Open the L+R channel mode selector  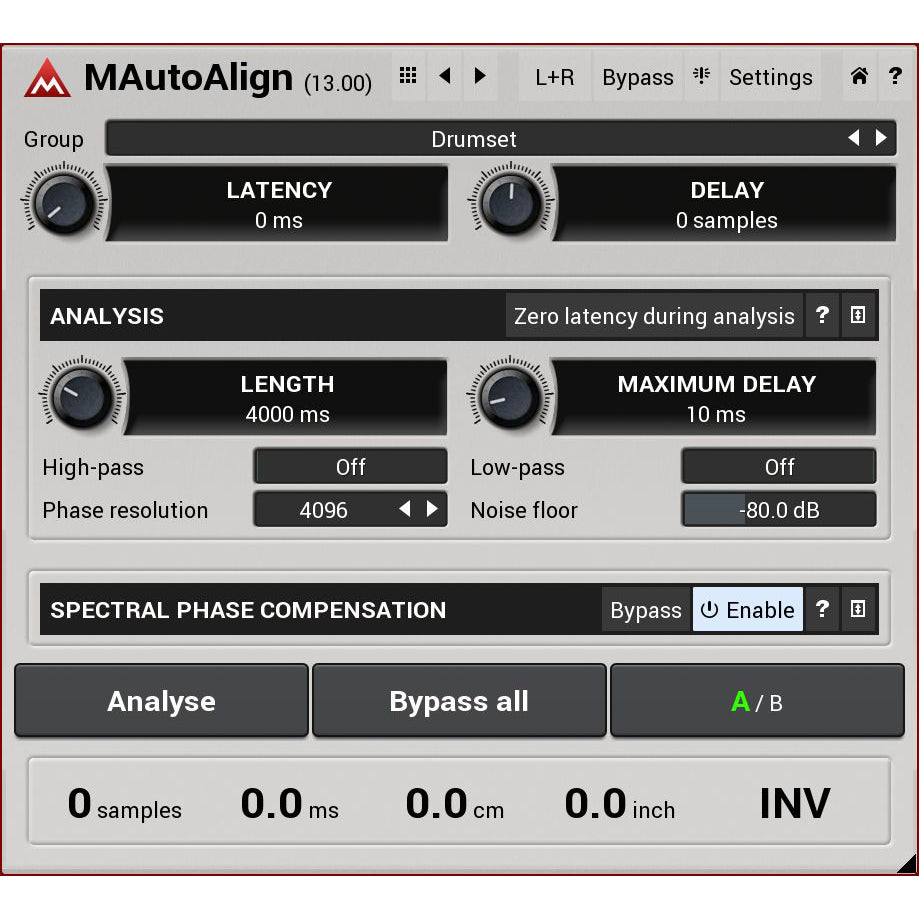(x=554, y=77)
